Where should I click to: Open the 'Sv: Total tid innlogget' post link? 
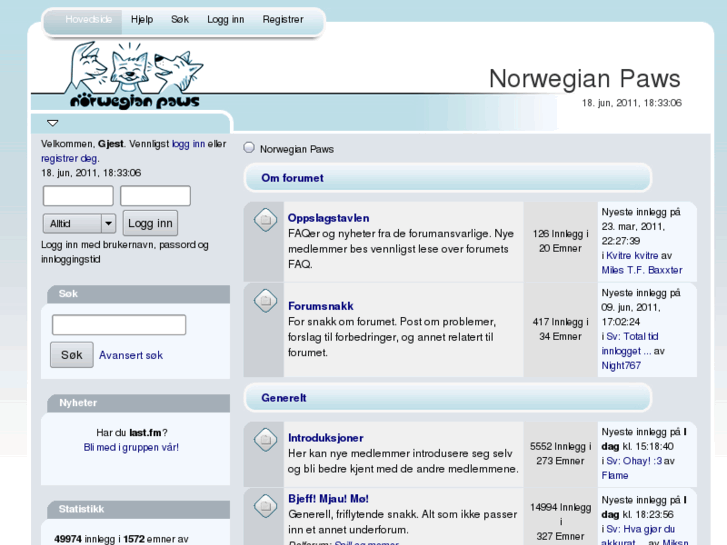pos(630,344)
